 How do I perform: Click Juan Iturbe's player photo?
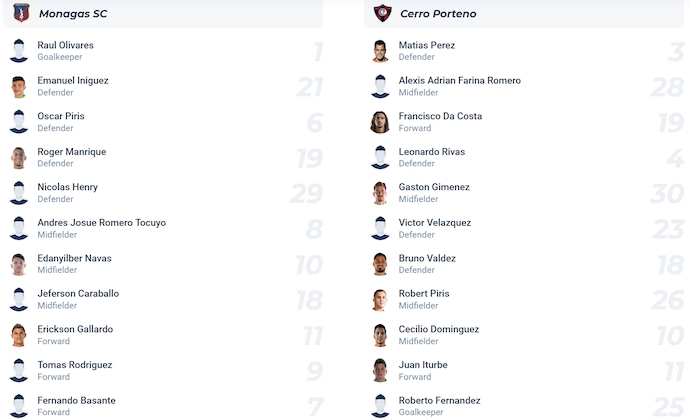(x=380, y=371)
